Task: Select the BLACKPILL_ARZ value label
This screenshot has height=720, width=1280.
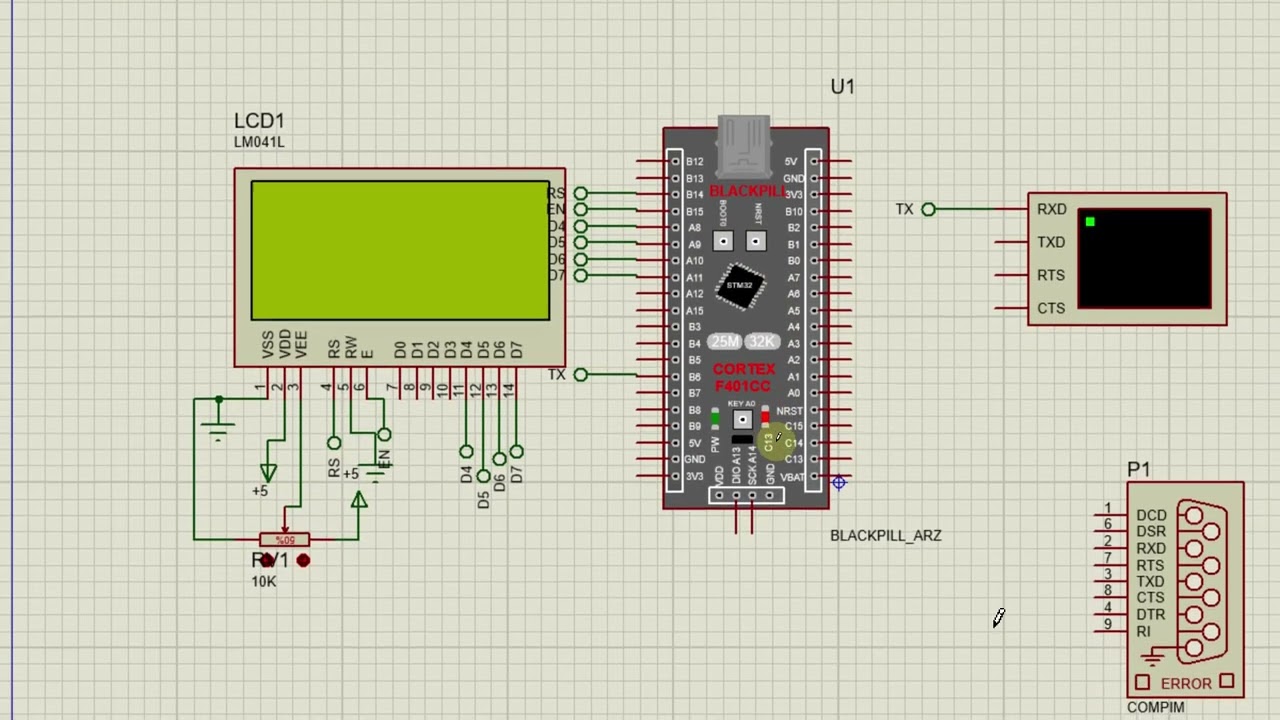Action: (x=886, y=535)
